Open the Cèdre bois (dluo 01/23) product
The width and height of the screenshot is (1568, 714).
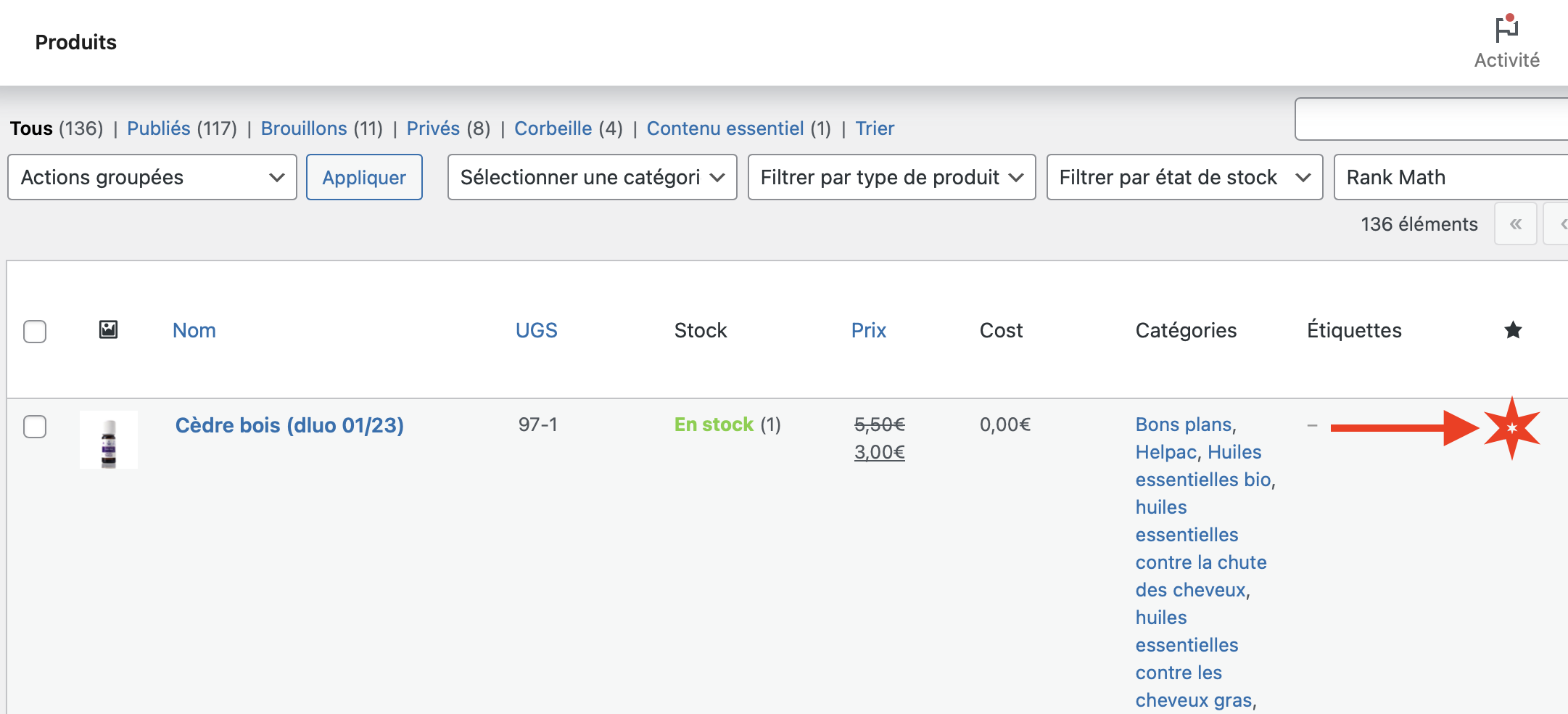(289, 425)
